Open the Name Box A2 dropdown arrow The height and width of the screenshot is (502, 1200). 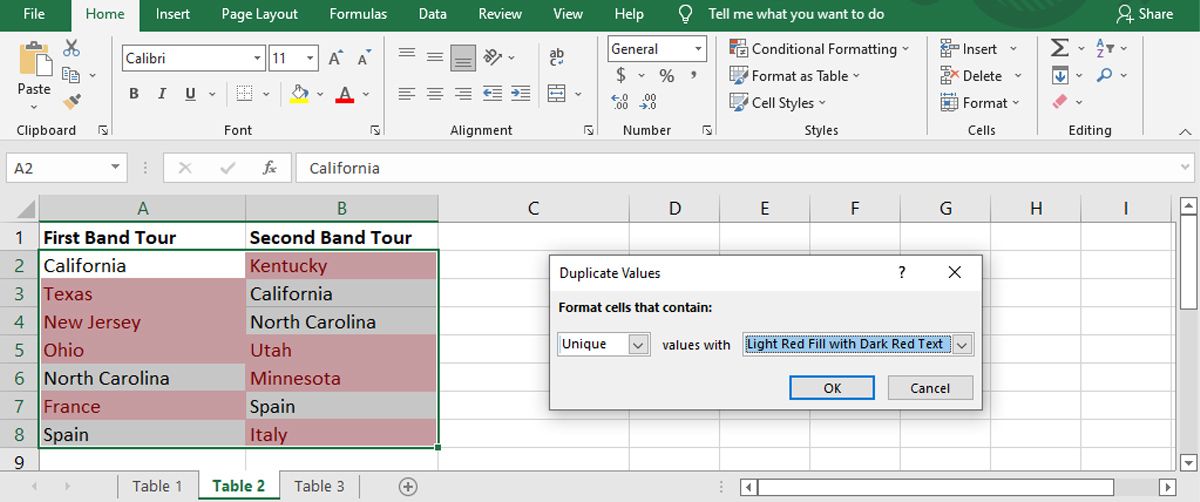[116, 168]
